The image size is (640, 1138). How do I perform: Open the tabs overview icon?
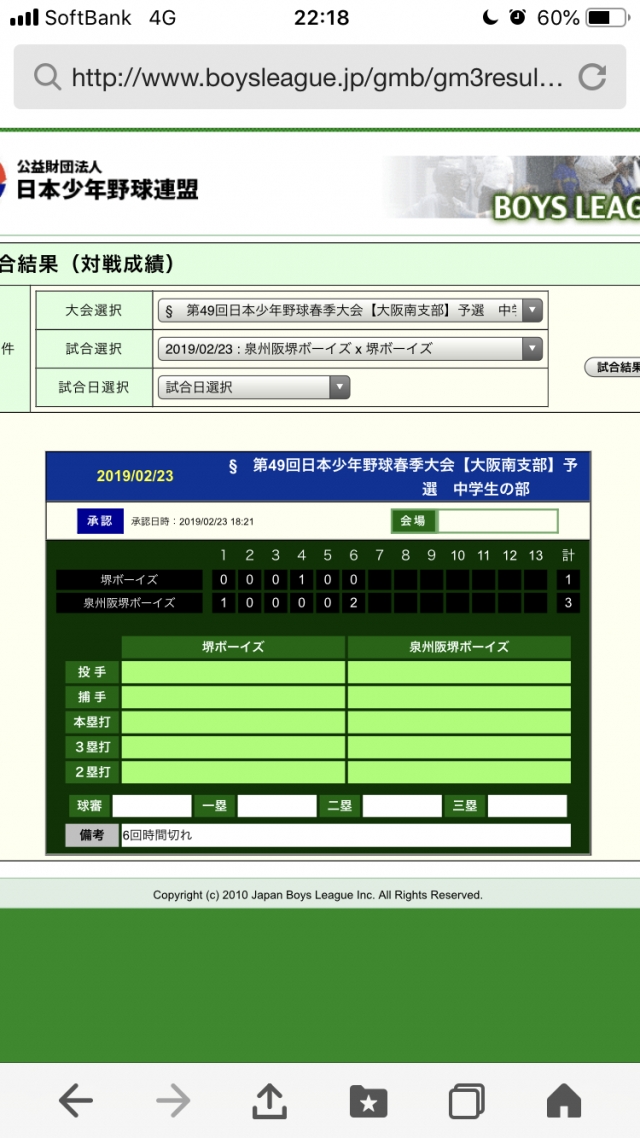point(466,1101)
